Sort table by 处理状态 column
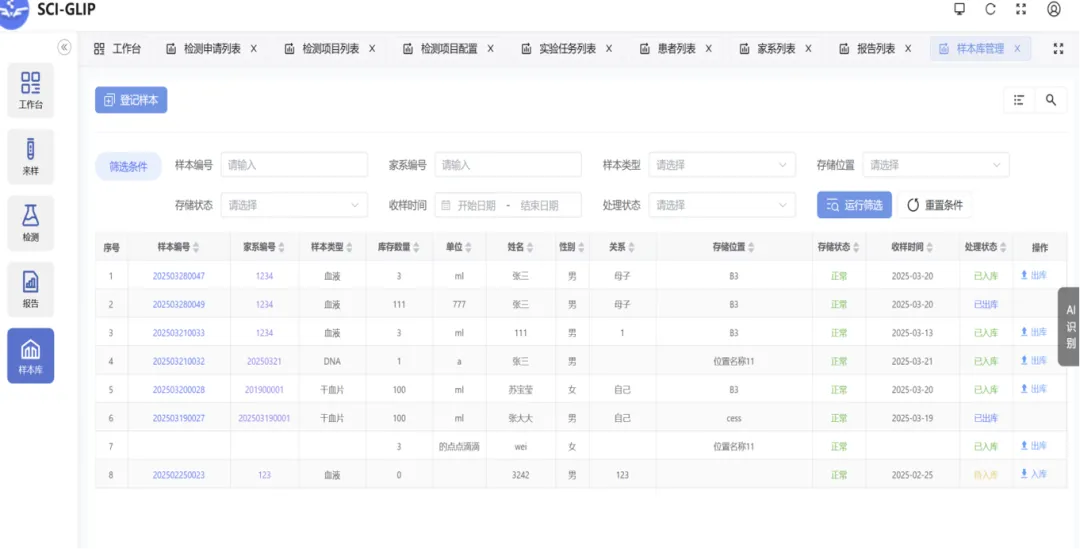Viewport: 1080px width, 549px height. click(1004, 247)
